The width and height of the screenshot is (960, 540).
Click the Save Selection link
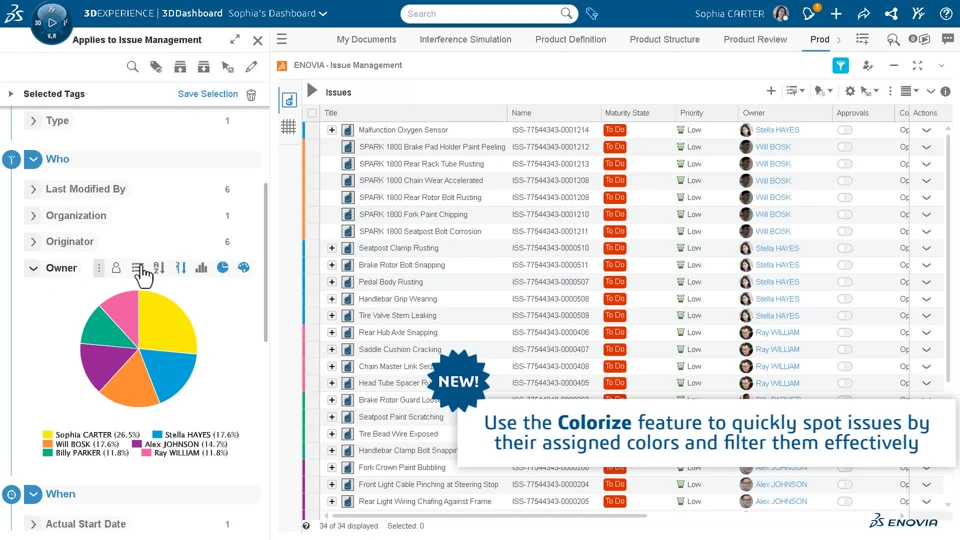[x=208, y=94]
